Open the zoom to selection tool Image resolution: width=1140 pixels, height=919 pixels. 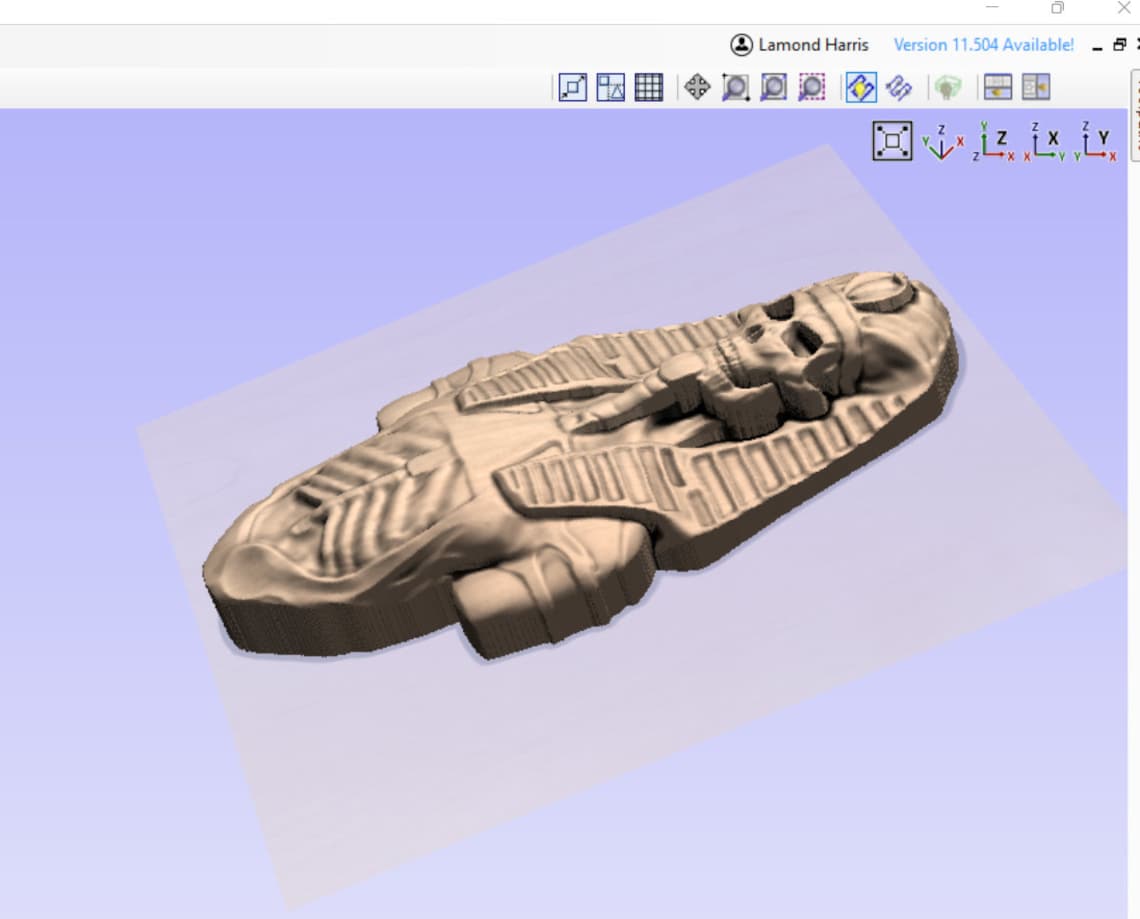tap(811, 88)
